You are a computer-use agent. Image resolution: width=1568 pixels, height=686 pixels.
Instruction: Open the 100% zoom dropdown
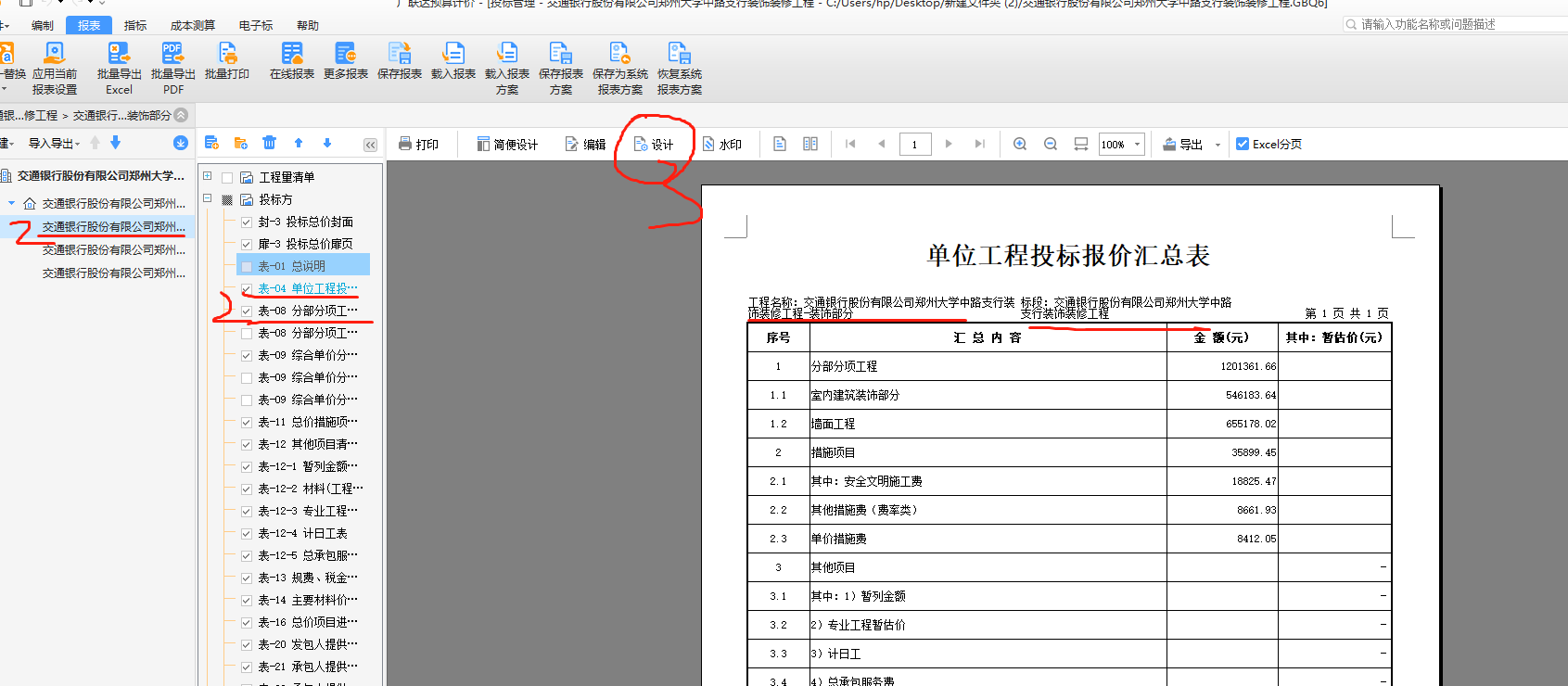[x=1137, y=144]
